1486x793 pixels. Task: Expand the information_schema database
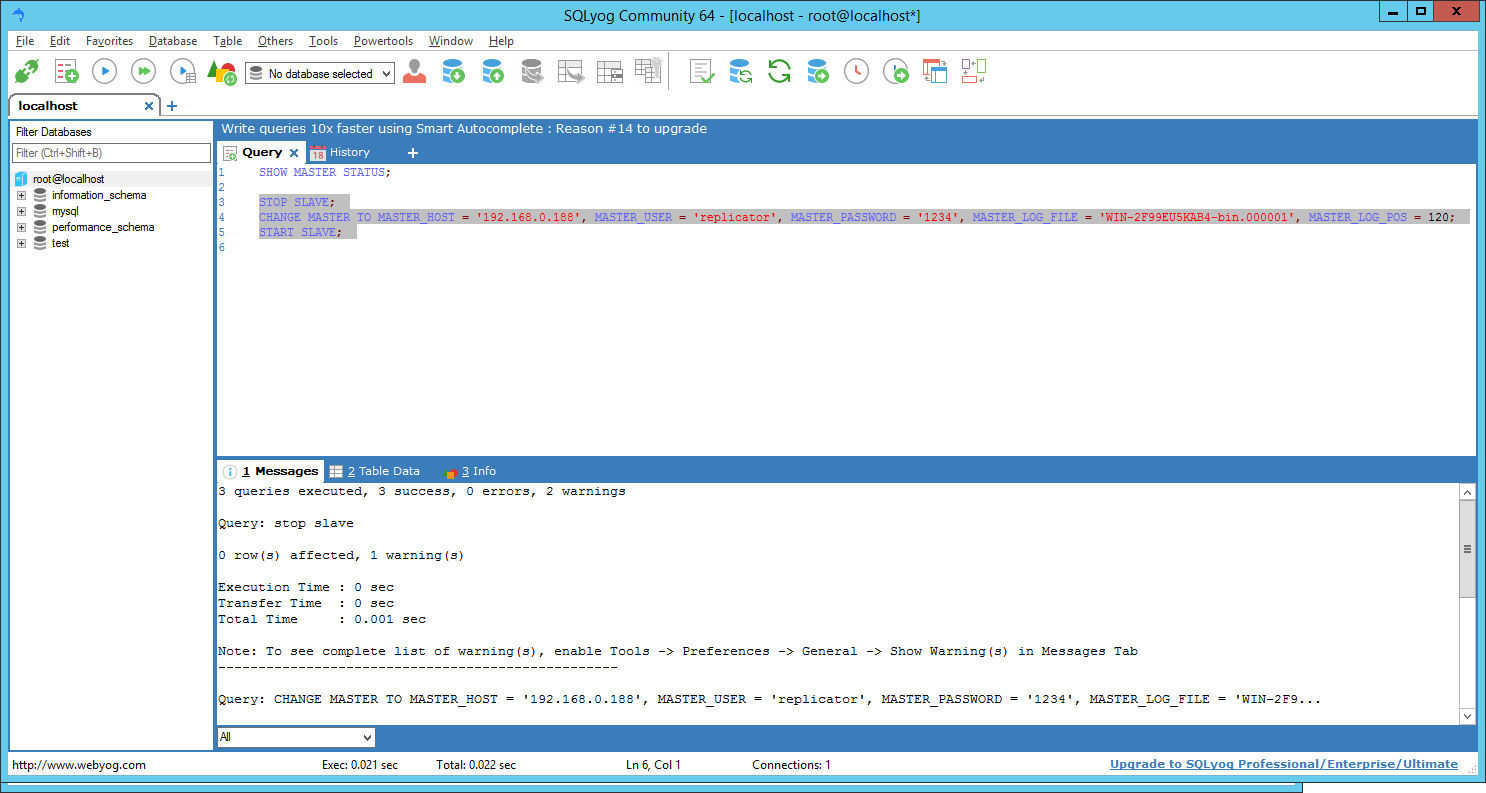(21, 195)
